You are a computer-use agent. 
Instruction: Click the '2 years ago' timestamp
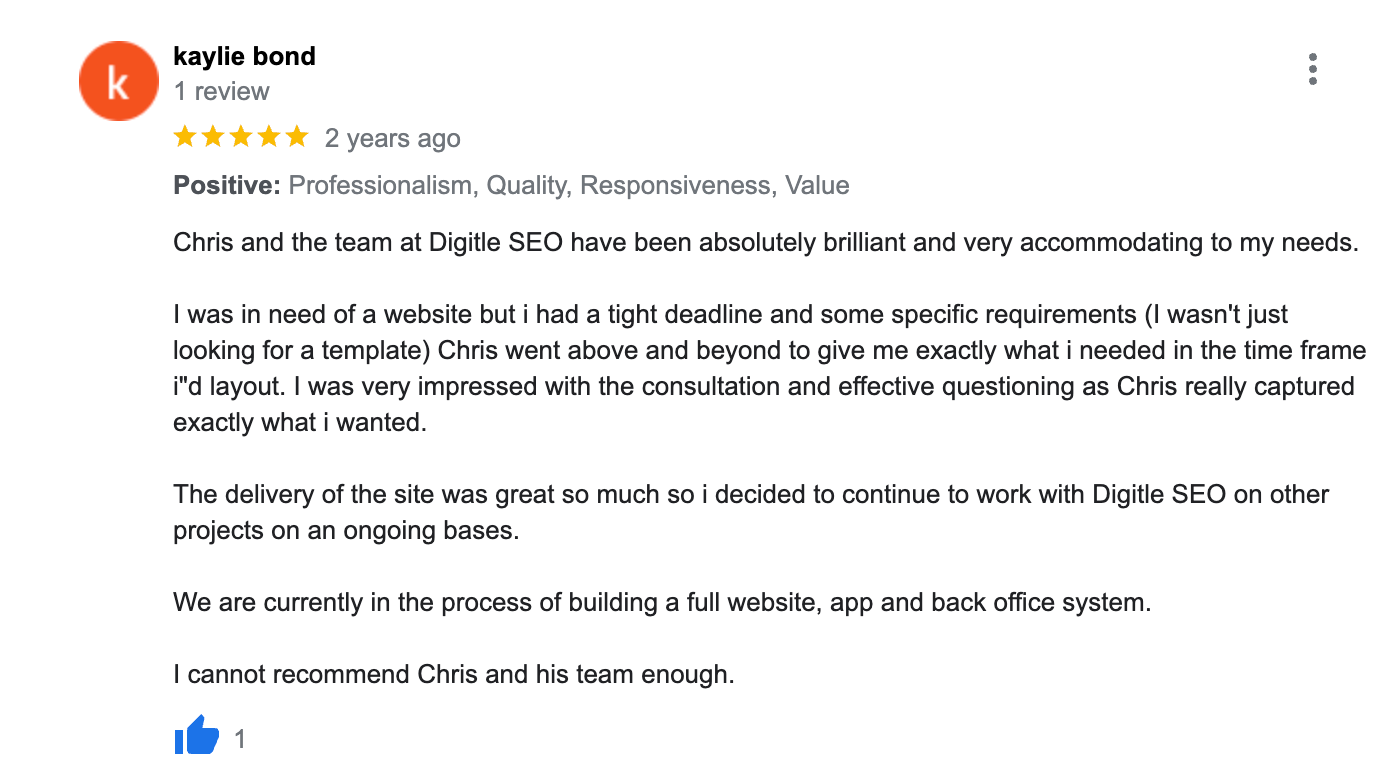[x=392, y=139]
